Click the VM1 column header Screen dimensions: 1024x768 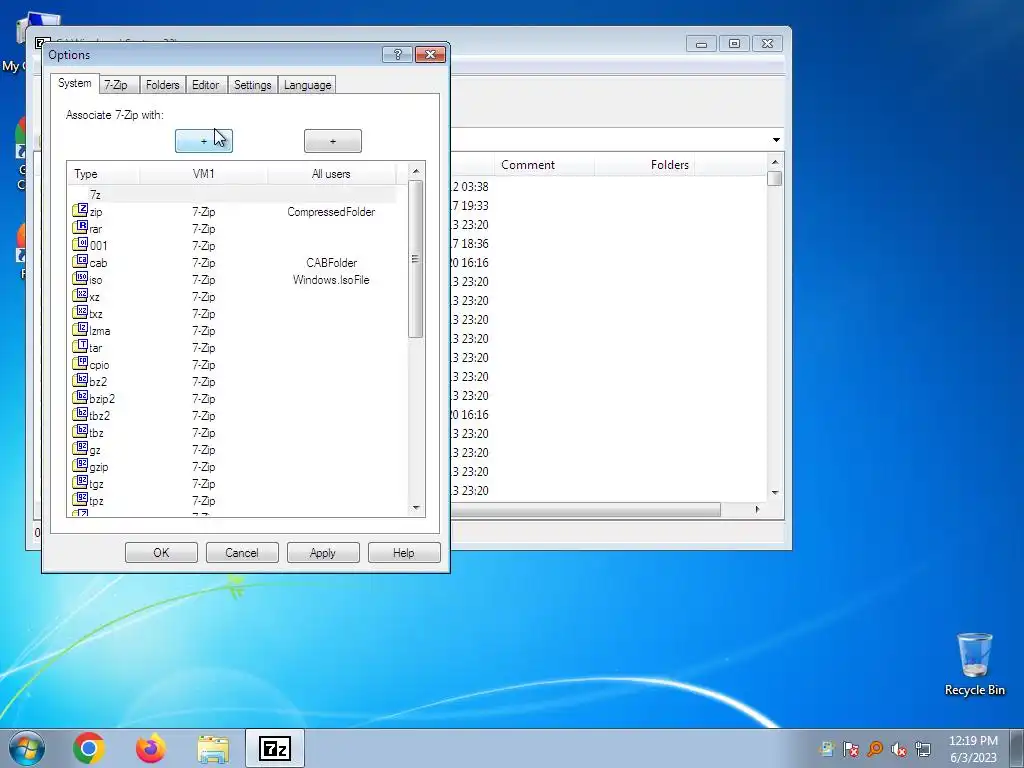pos(204,174)
